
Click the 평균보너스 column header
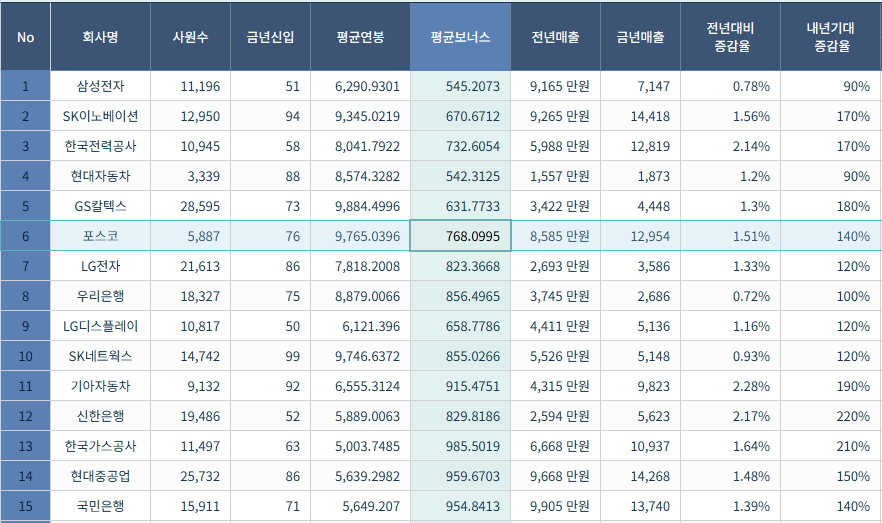click(x=460, y=37)
